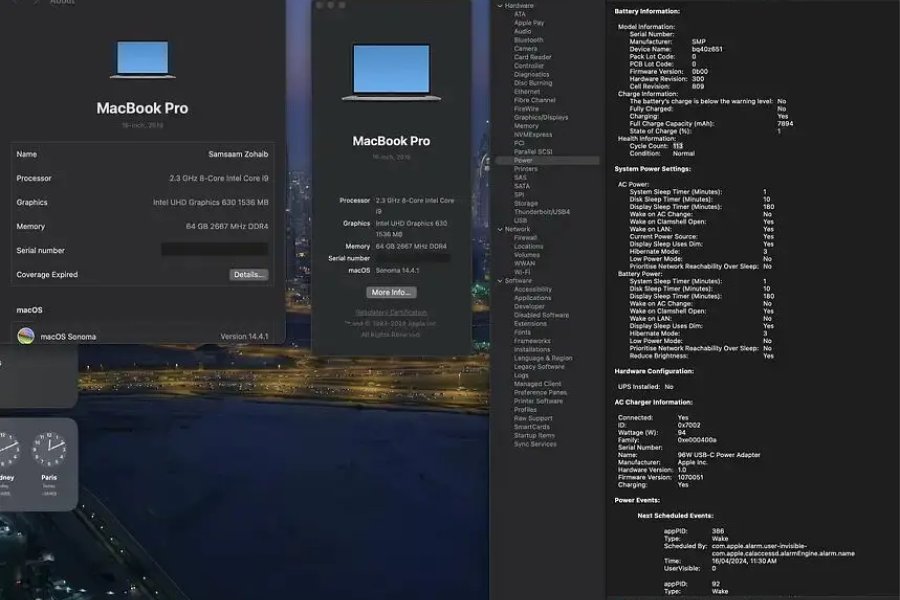The height and width of the screenshot is (600, 900).
Task: Click the macOS Sonoma logo icon
Action: (26, 336)
